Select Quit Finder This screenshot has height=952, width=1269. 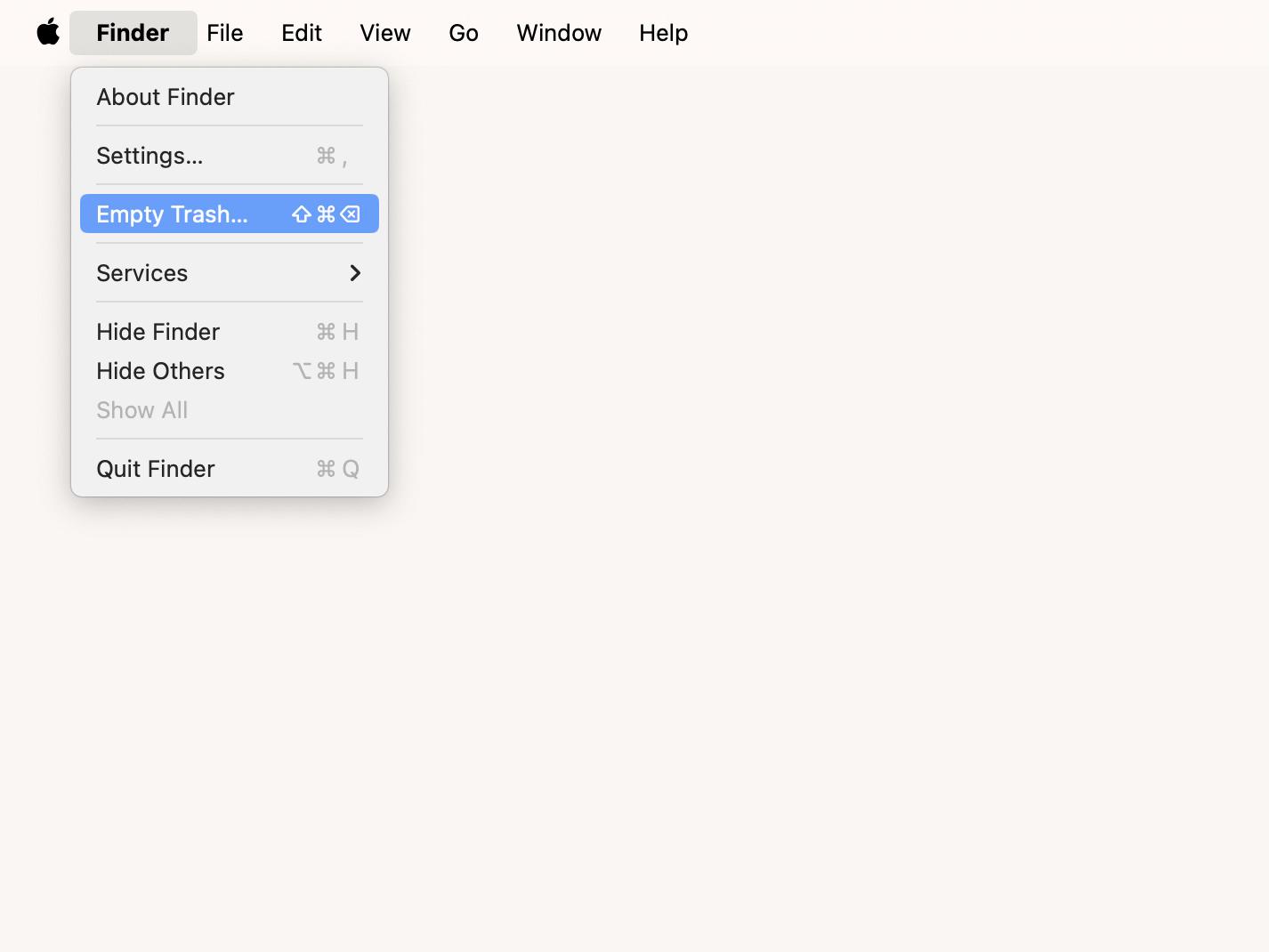tap(230, 469)
